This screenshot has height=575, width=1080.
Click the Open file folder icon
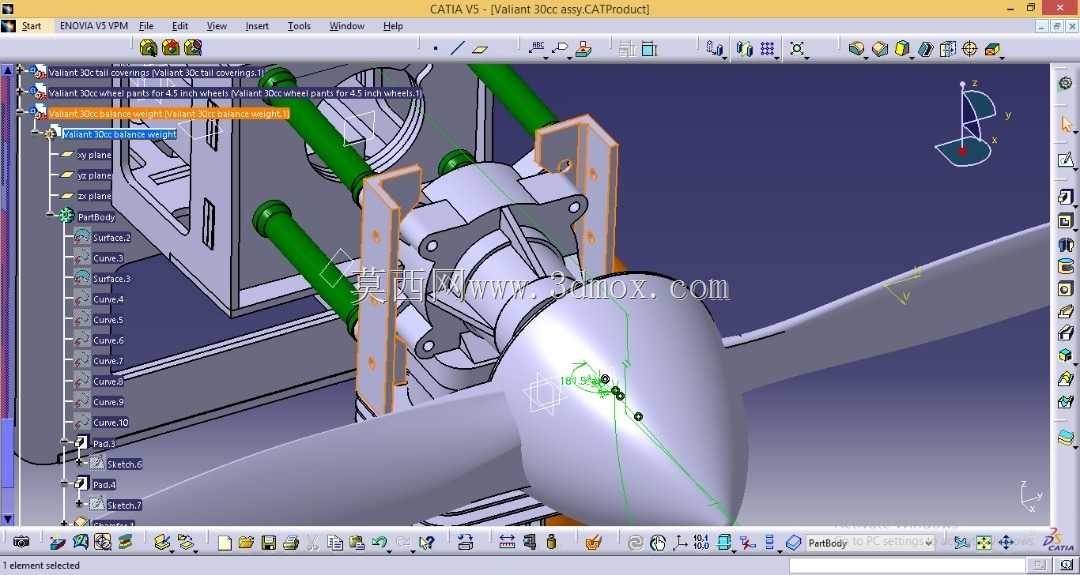(246, 543)
